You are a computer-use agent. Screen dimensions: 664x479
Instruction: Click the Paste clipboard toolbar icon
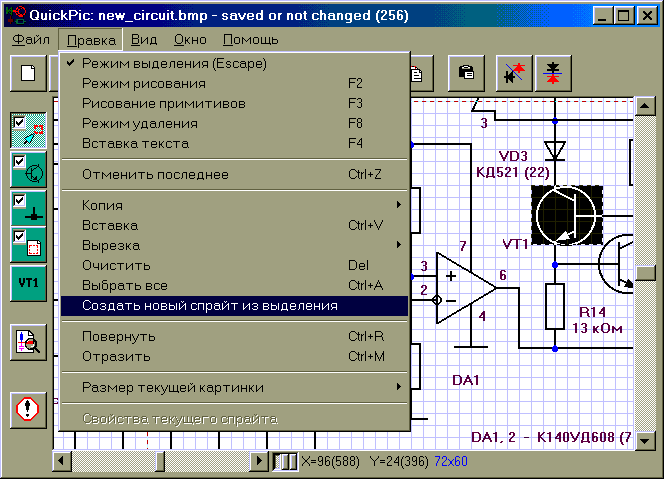coord(466,74)
